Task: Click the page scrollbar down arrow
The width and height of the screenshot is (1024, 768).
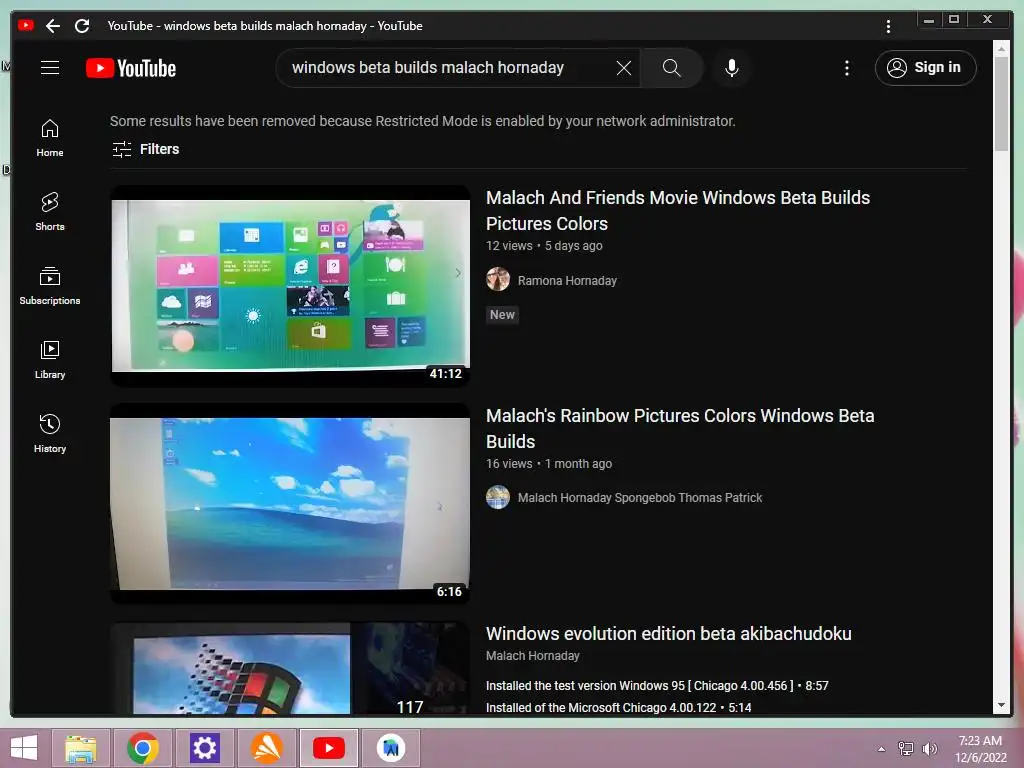Action: click(x=1001, y=705)
